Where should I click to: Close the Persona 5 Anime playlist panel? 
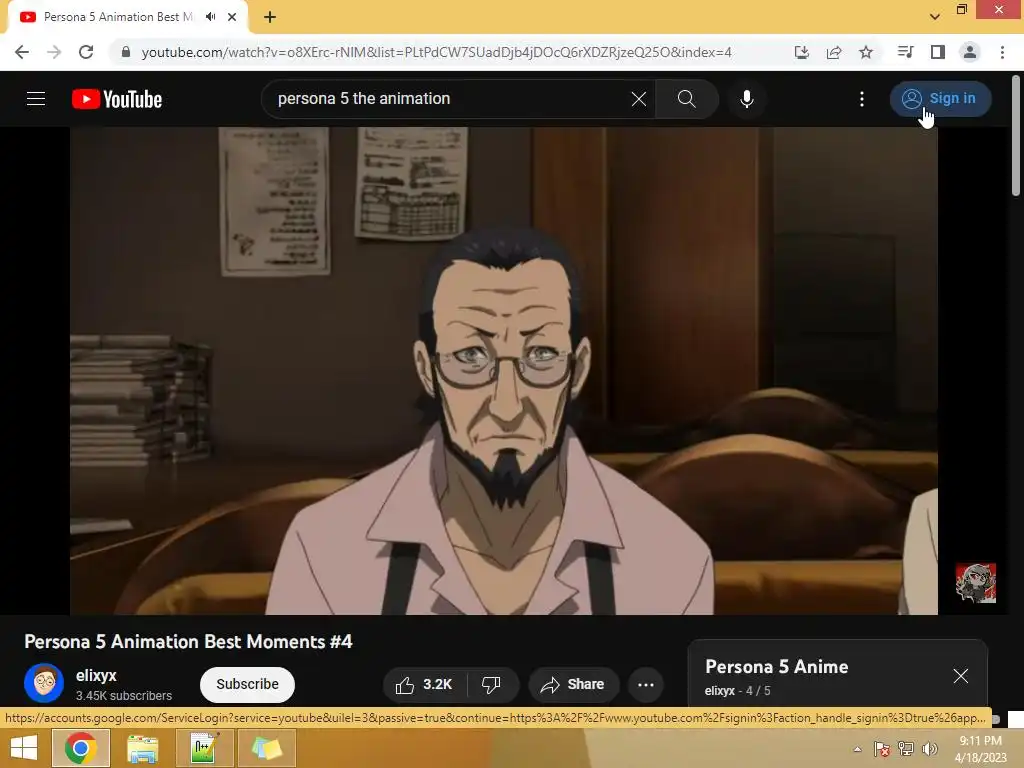961,676
